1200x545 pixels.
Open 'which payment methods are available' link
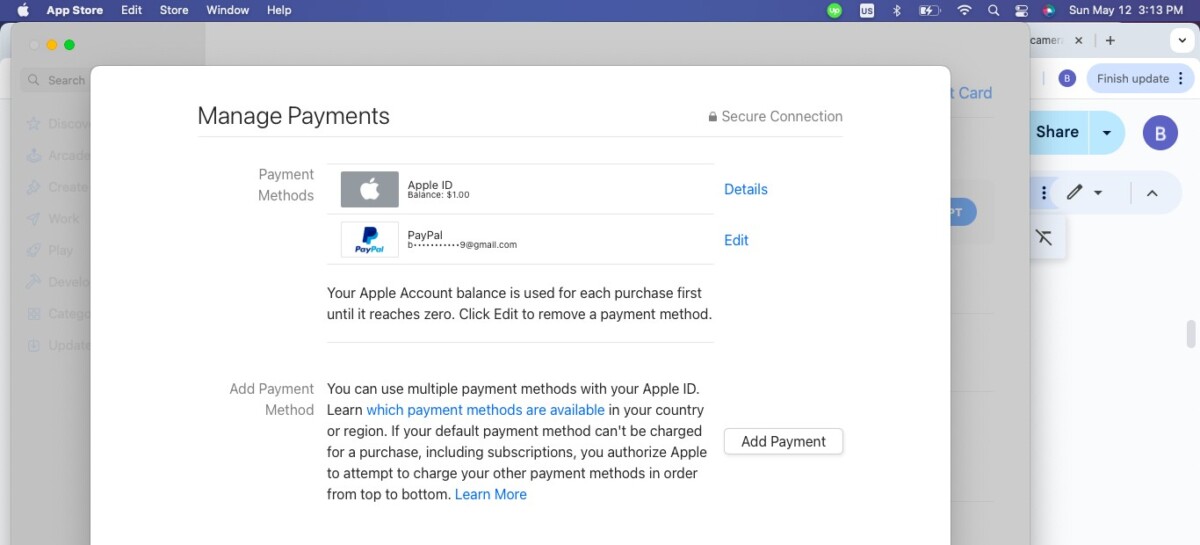point(485,410)
